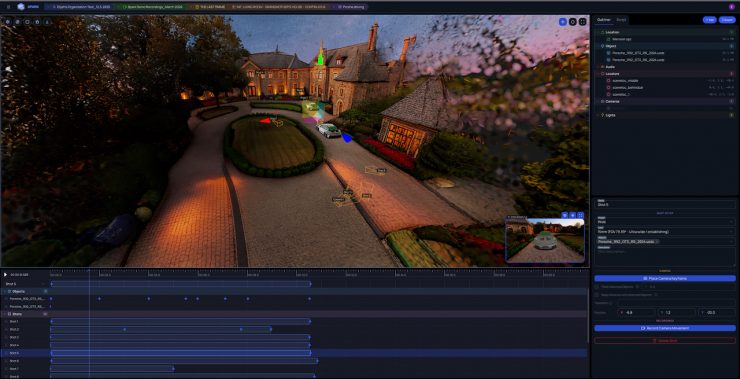Select end keyframe of Shot 2 clip

tap(271, 329)
